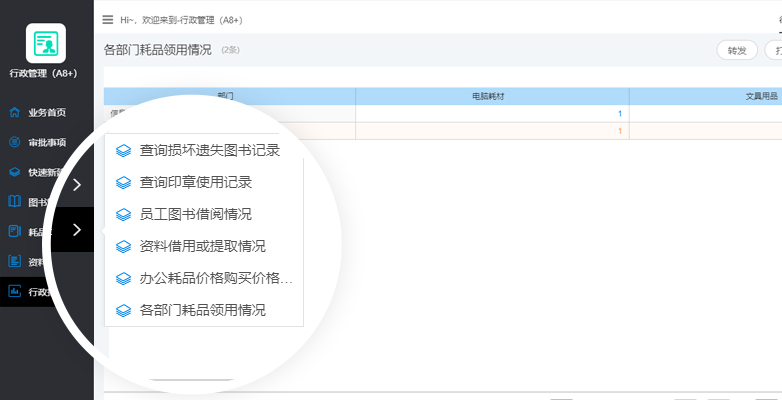Click the 行政管理 (A8+) app logo

pos(45,44)
